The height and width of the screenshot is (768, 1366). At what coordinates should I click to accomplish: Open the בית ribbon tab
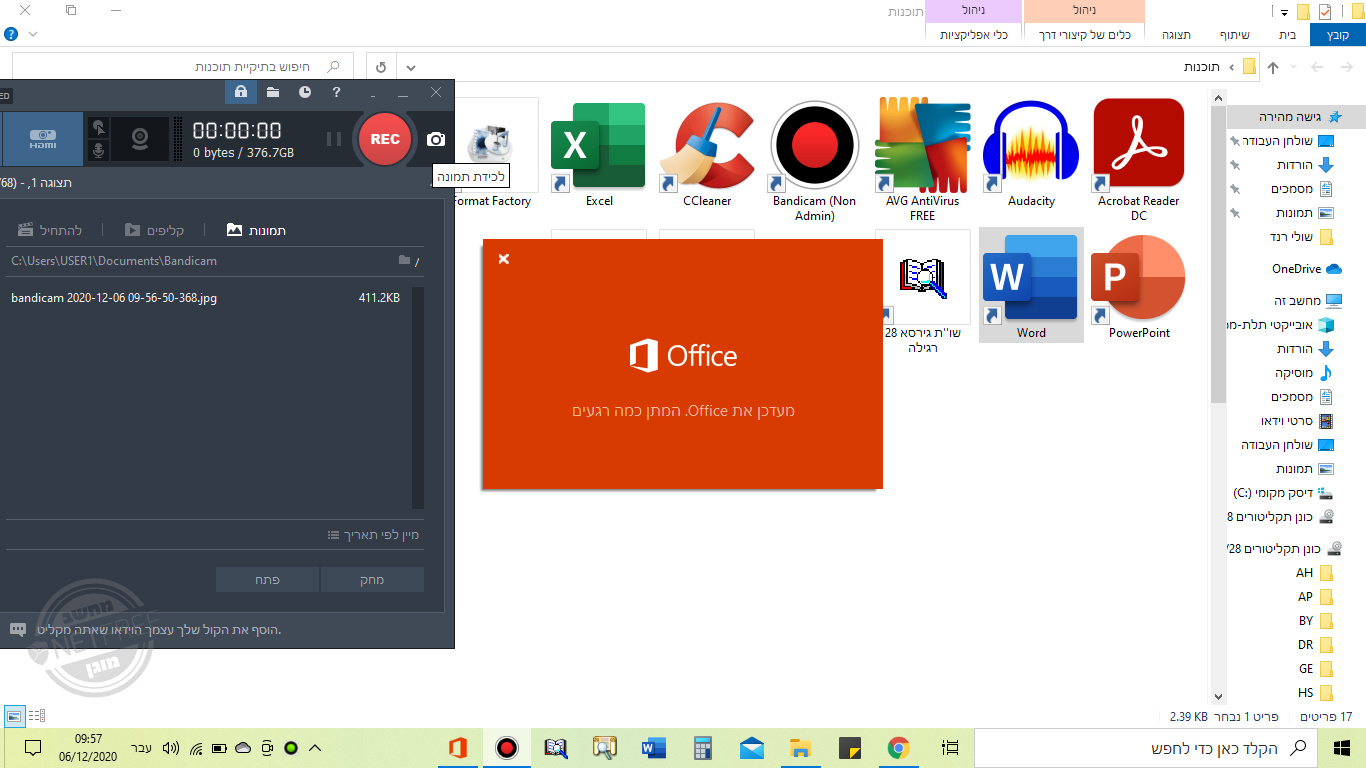click(1287, 35)
